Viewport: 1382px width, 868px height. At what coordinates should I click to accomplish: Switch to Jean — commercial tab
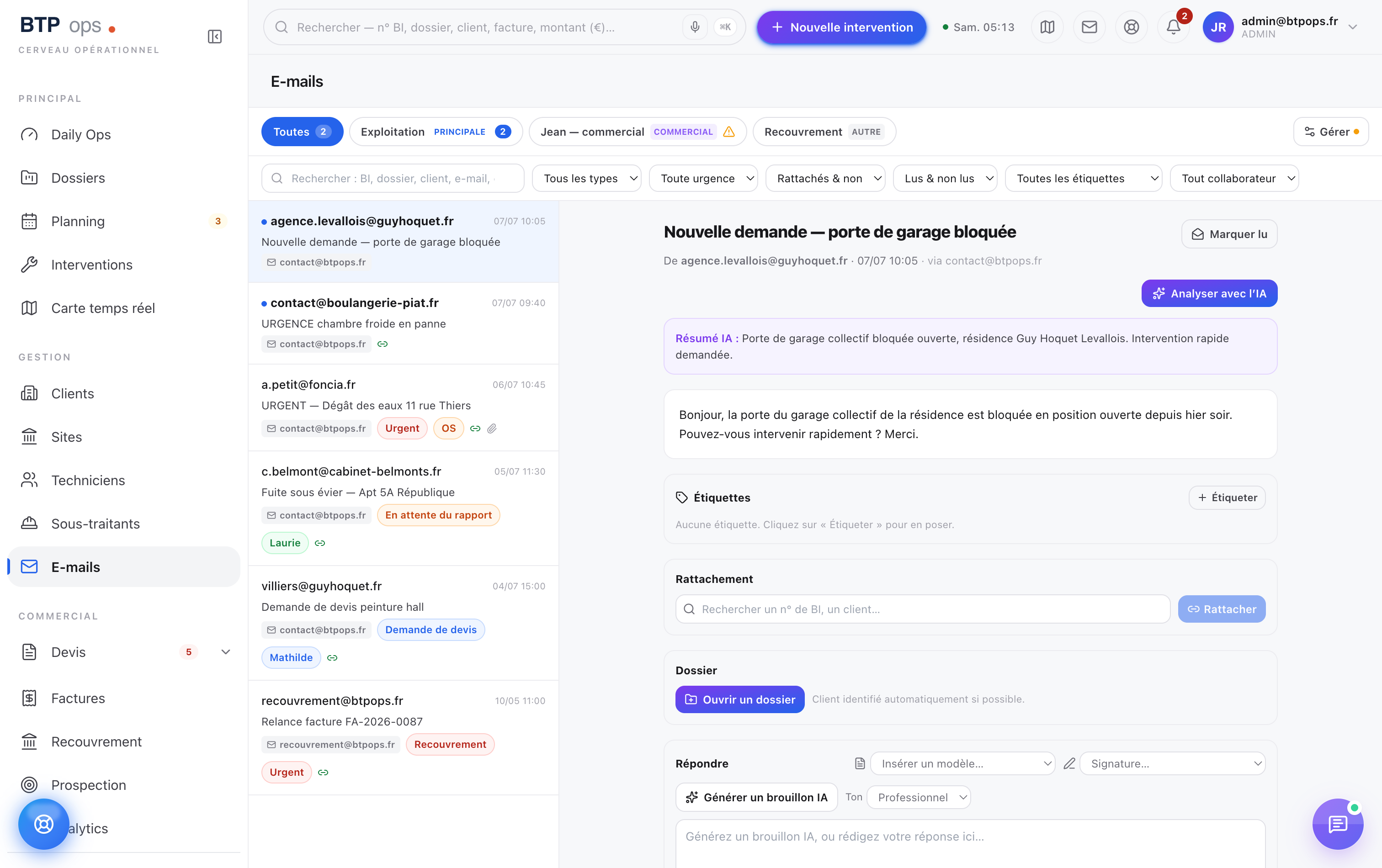click(638, 132)
